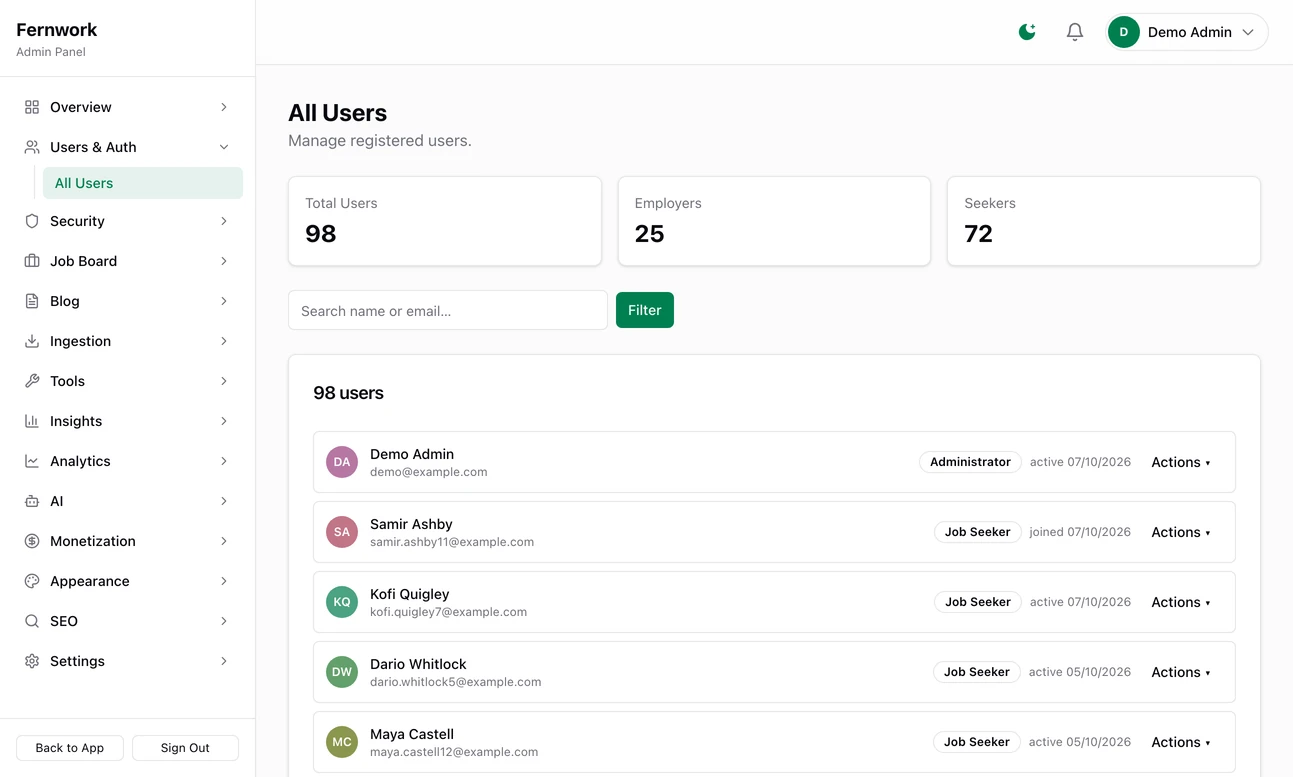Toggle dark mode with moon icon
1293x777 pixels.
pyautogui.click(x=1027, y=32)
